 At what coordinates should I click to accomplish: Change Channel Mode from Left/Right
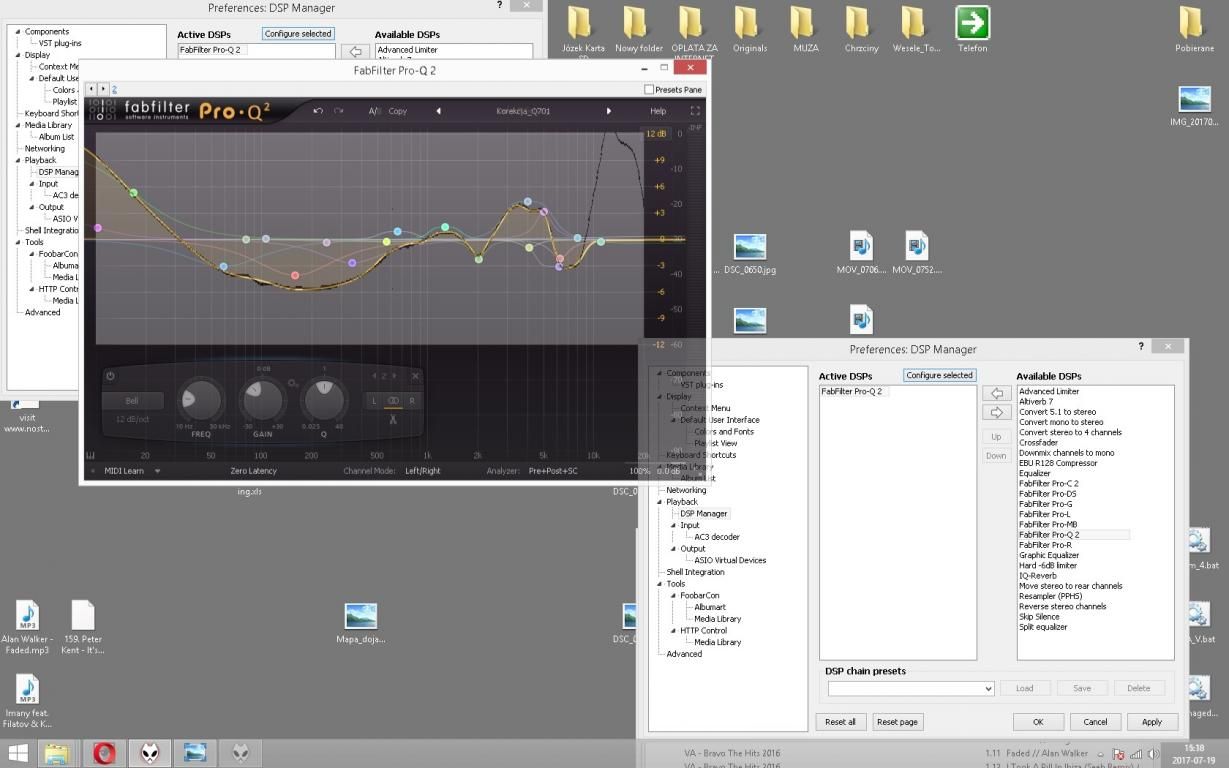422,471
